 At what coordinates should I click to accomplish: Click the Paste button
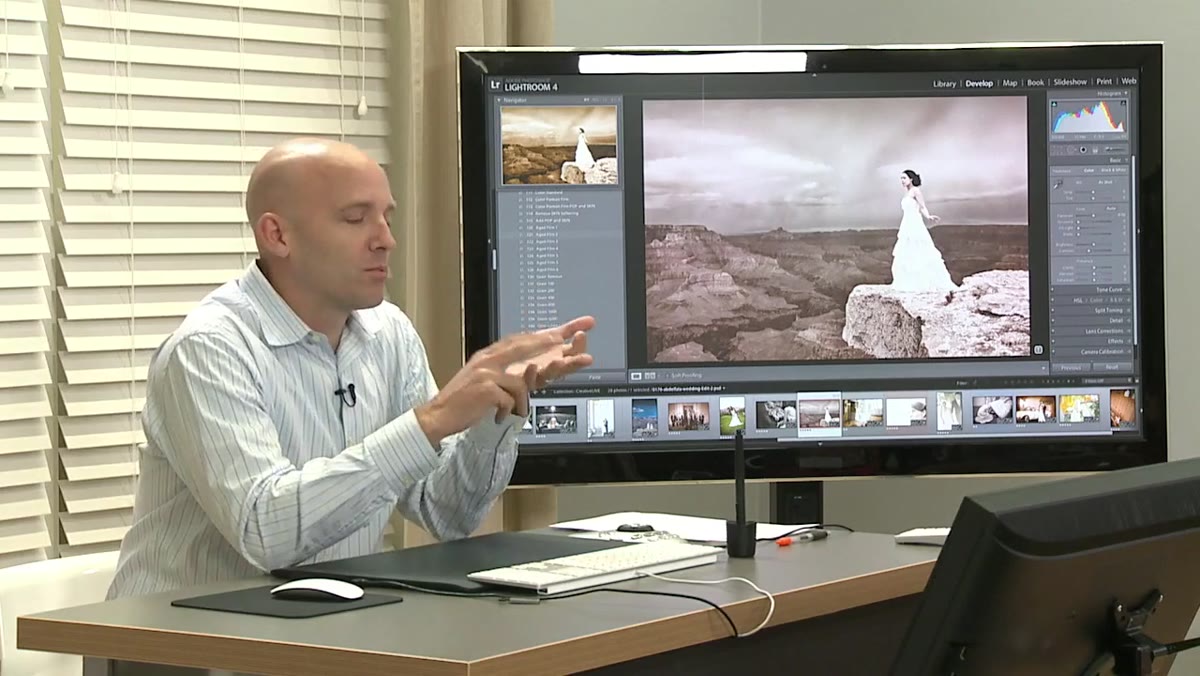594,377
